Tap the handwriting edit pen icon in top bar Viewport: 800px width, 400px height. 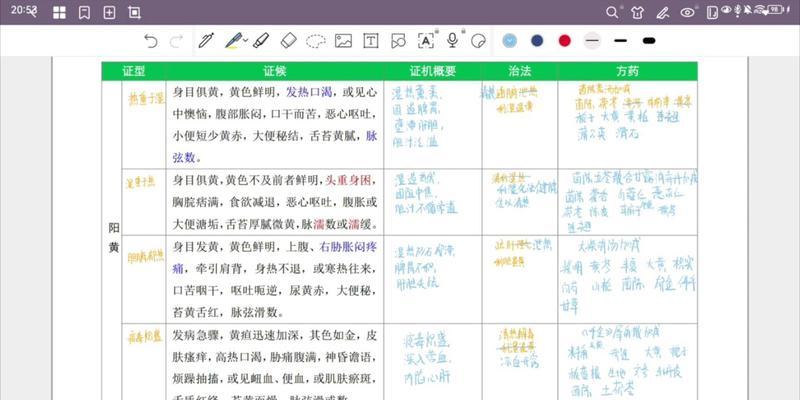[663, 13]
